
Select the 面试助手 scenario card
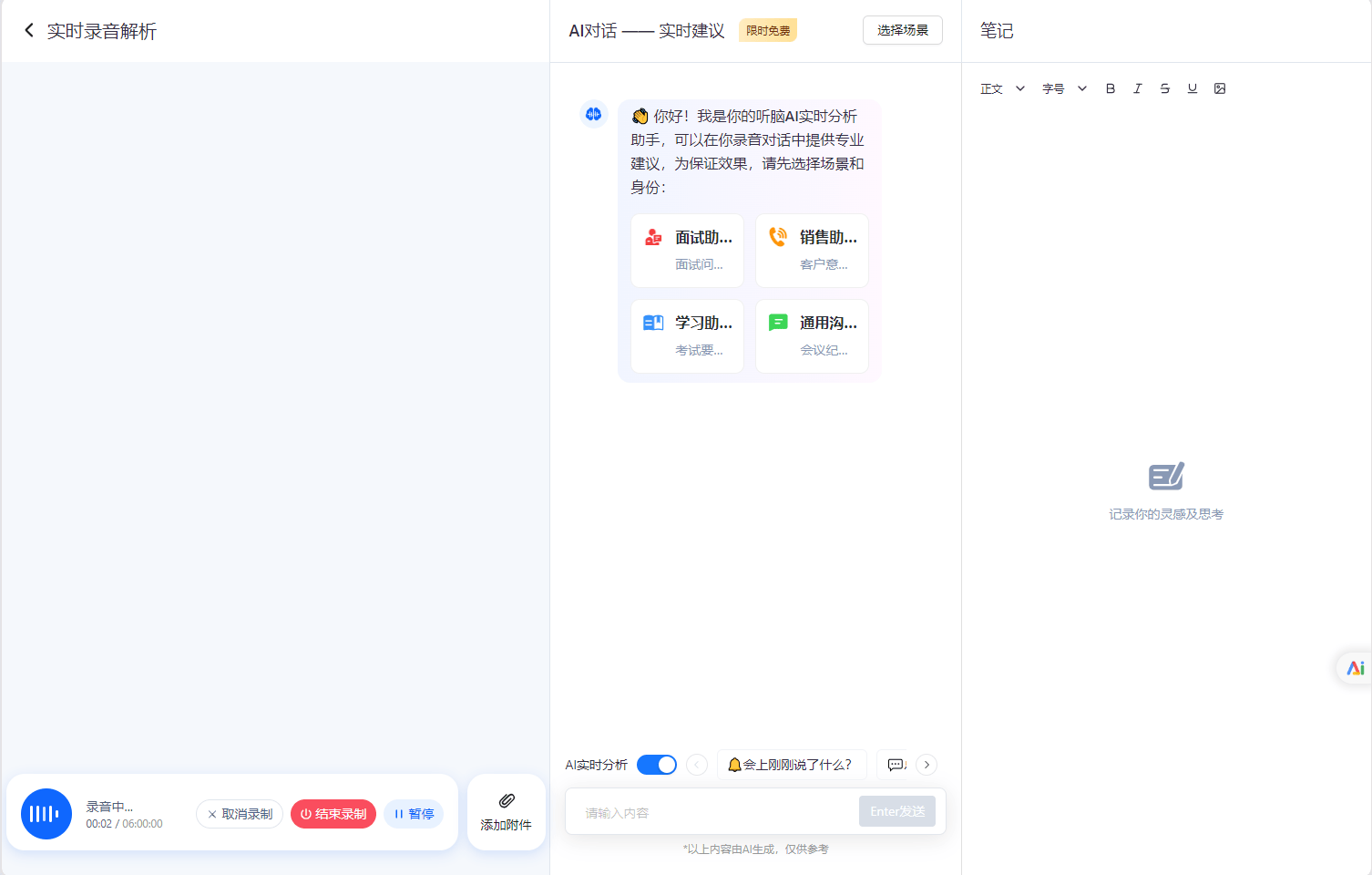tap(687, 250)
